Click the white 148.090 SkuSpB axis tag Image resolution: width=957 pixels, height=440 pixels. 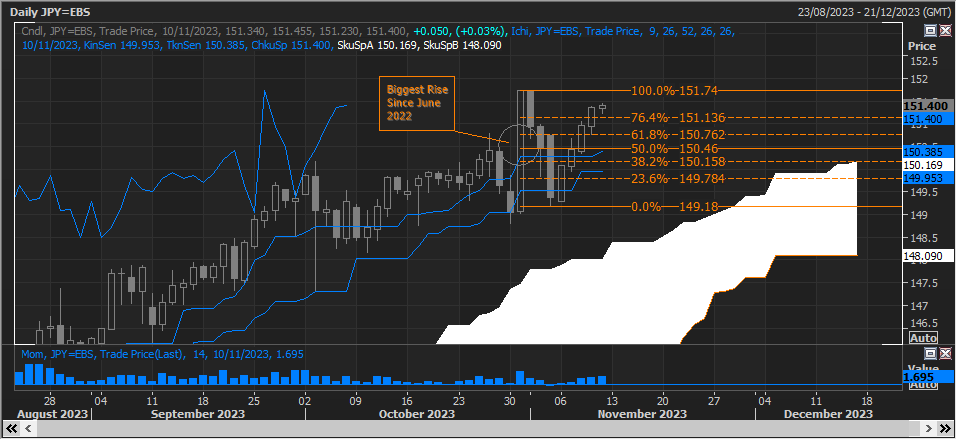tap(926, 256)
